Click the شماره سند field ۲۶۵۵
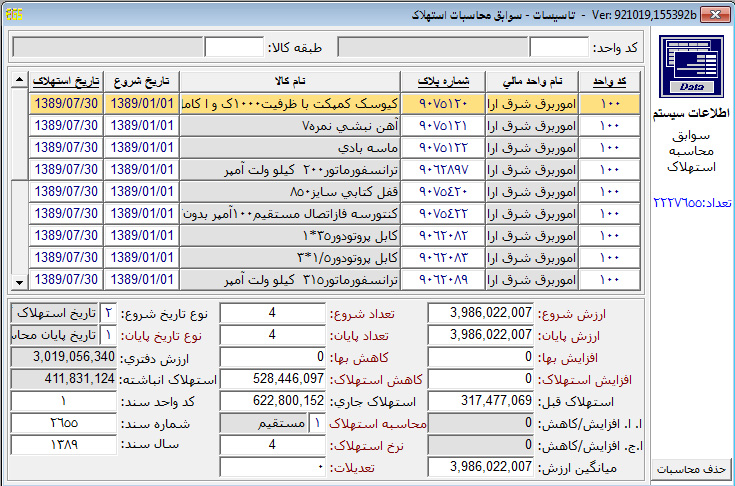Image resolution: width=735 pixels, height=486 pixels. (x=63, y=423)
